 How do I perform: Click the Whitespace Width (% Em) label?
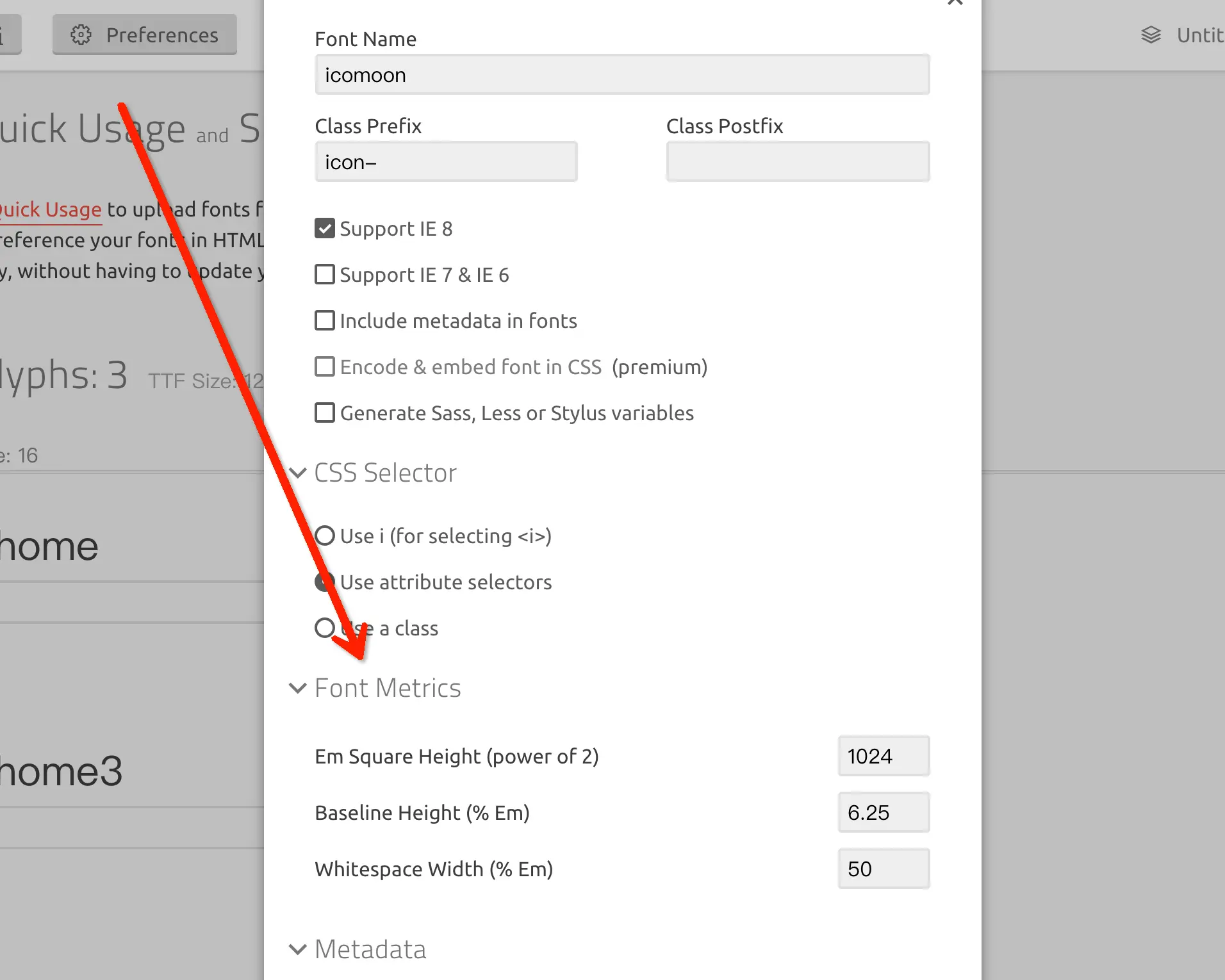434,869
